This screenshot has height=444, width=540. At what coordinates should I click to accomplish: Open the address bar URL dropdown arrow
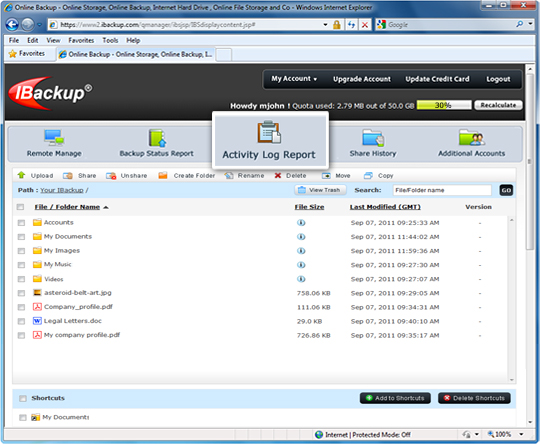click(x=325, y=24)
